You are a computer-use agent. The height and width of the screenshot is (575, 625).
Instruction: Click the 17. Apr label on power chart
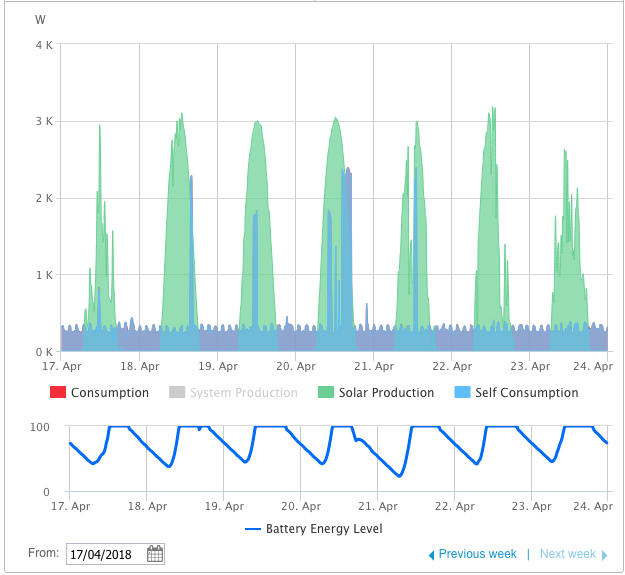click(62, 366)
